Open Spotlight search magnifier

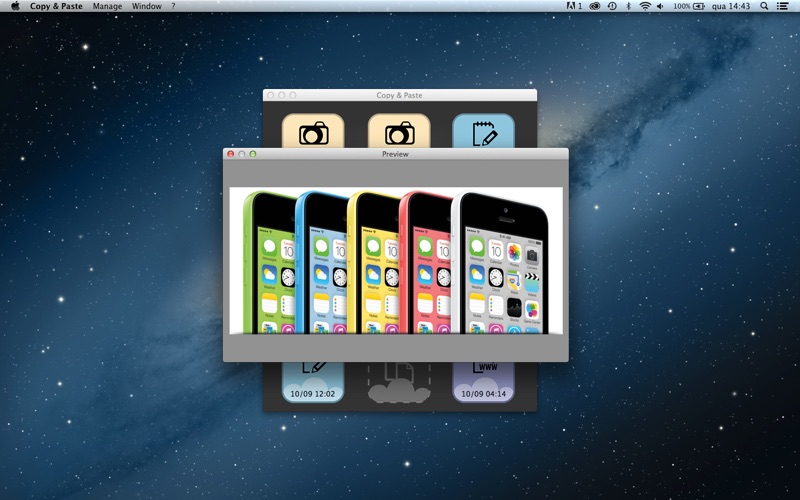click(764, 6)
